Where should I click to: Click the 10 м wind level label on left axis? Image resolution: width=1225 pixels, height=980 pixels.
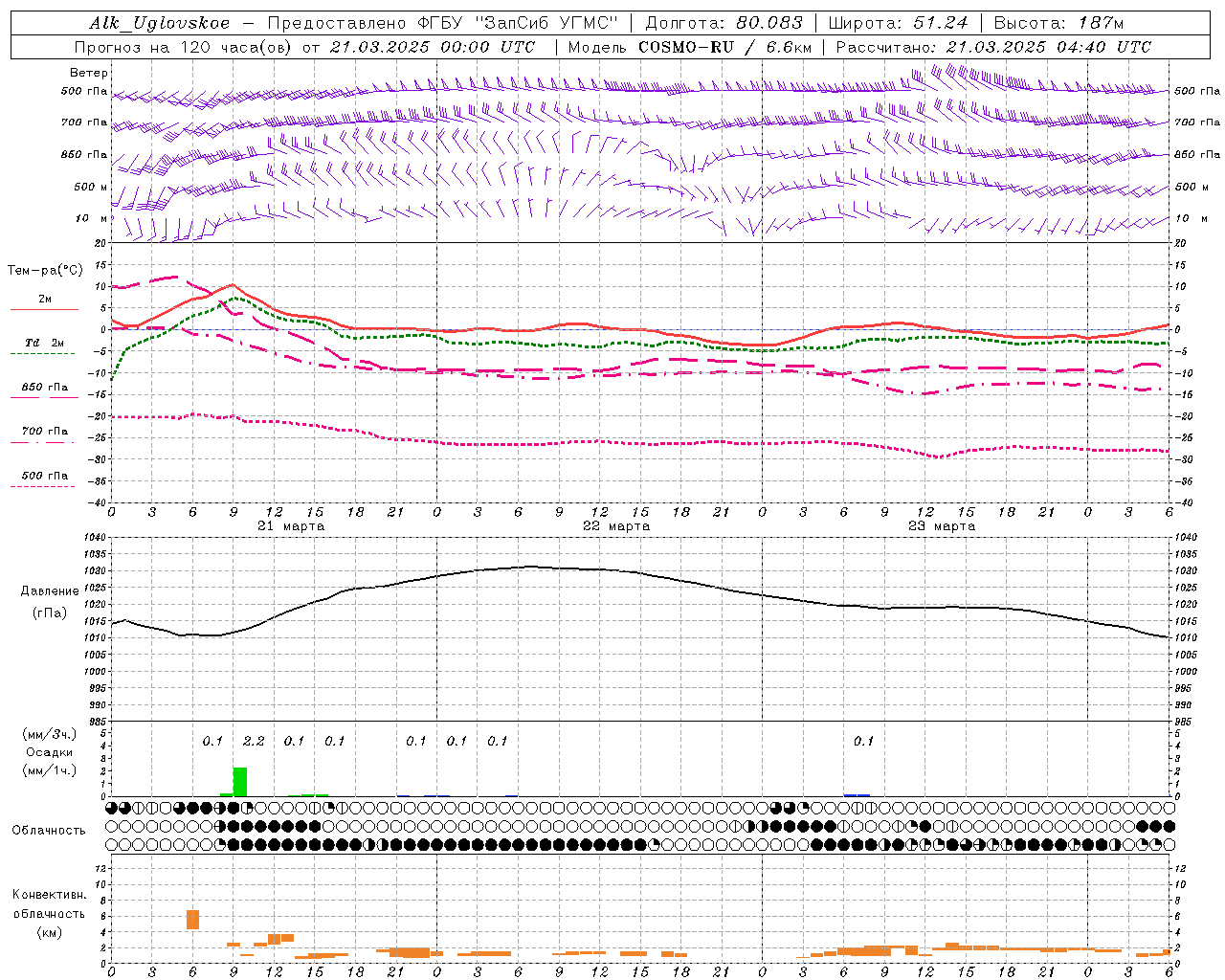[x=92, y=218]
